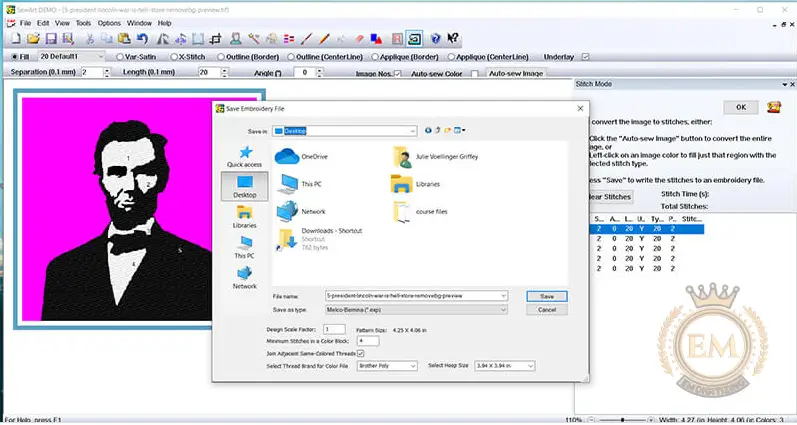Screen dimensions: 797x425
Task: Click the sewing icon beside OK in Stitch Mode
Action: pos(774,107)
